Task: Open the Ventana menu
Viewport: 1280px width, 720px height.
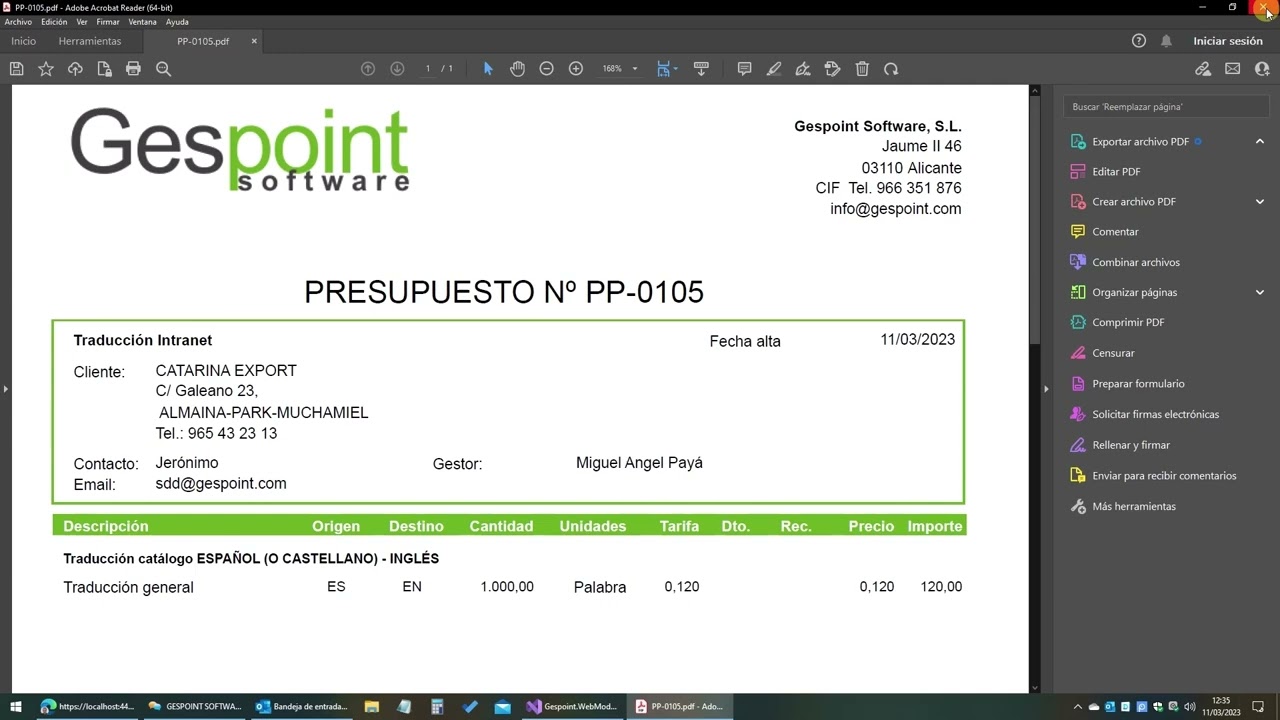Action: click(142, 22)
